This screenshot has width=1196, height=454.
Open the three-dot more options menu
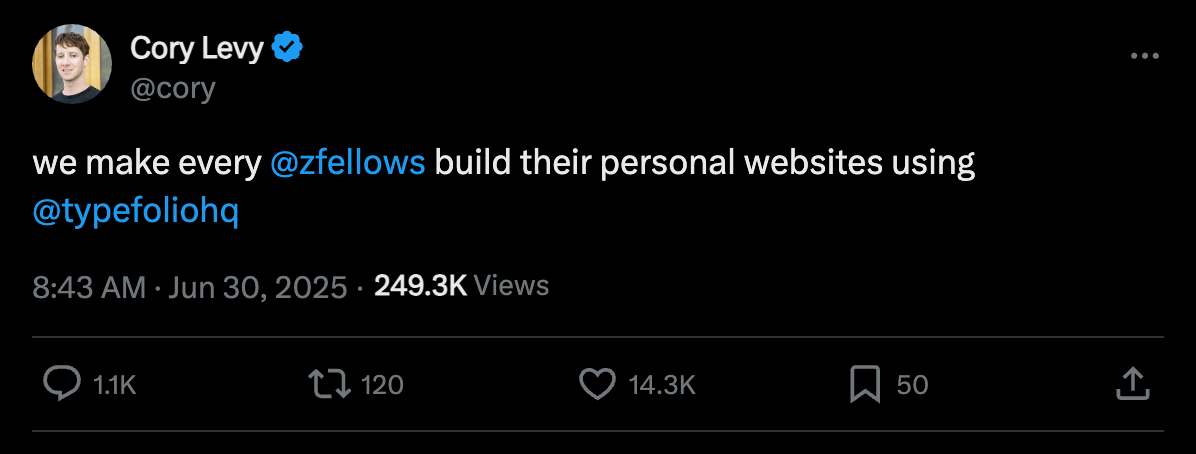coord(1144,56)
